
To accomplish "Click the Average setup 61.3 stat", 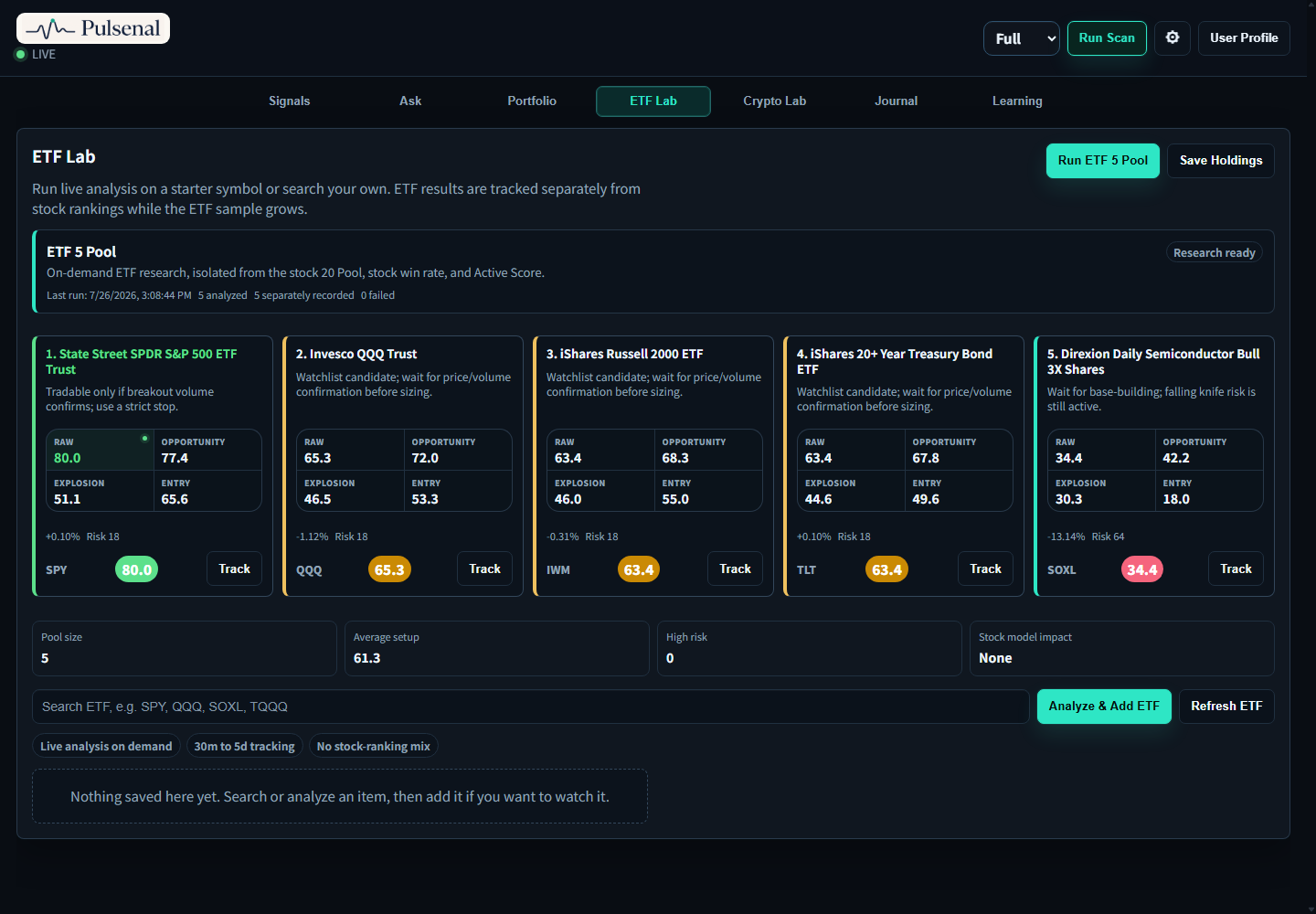I will (x=497, y=648).
